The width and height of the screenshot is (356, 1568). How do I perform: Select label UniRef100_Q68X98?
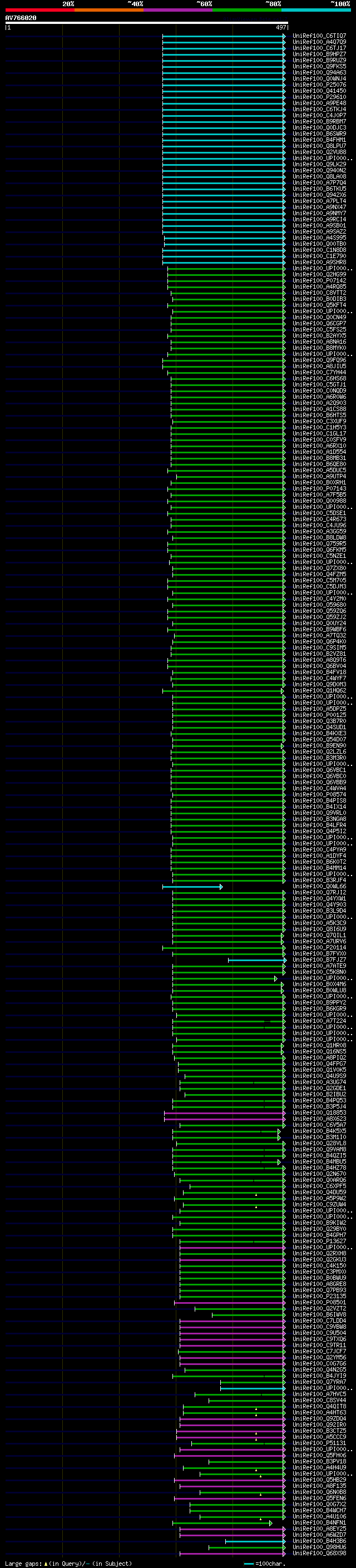point(319,1554)
